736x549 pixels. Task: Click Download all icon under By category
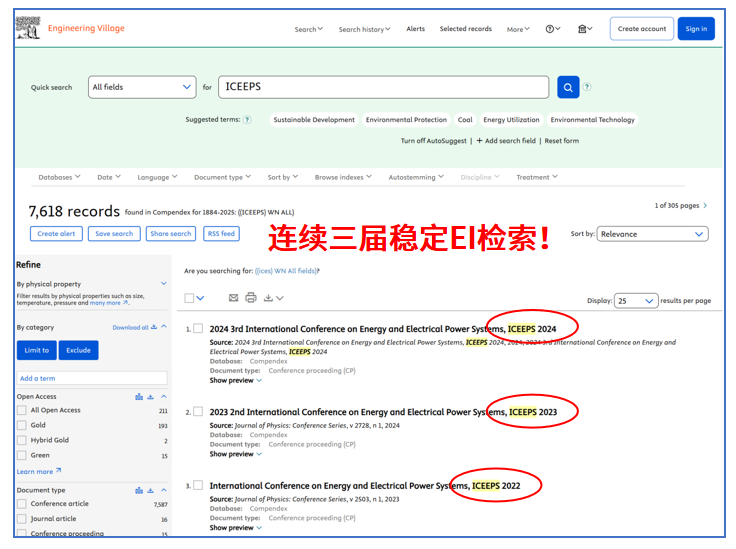[154, 327]
